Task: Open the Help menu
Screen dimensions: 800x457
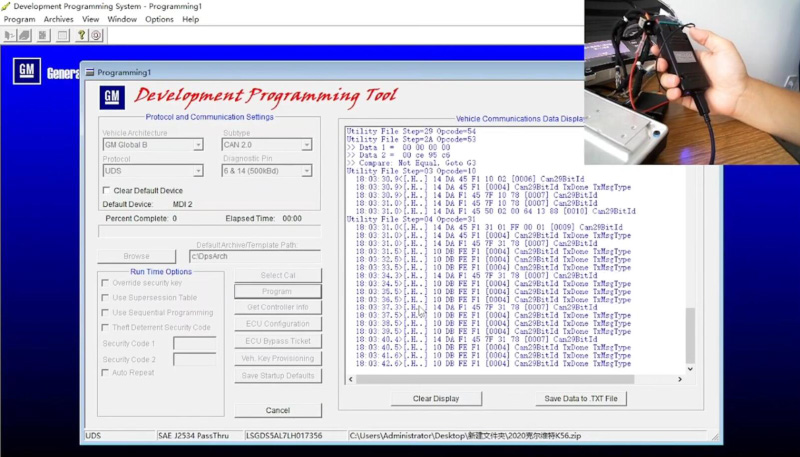Action: (x=190, y=19)
